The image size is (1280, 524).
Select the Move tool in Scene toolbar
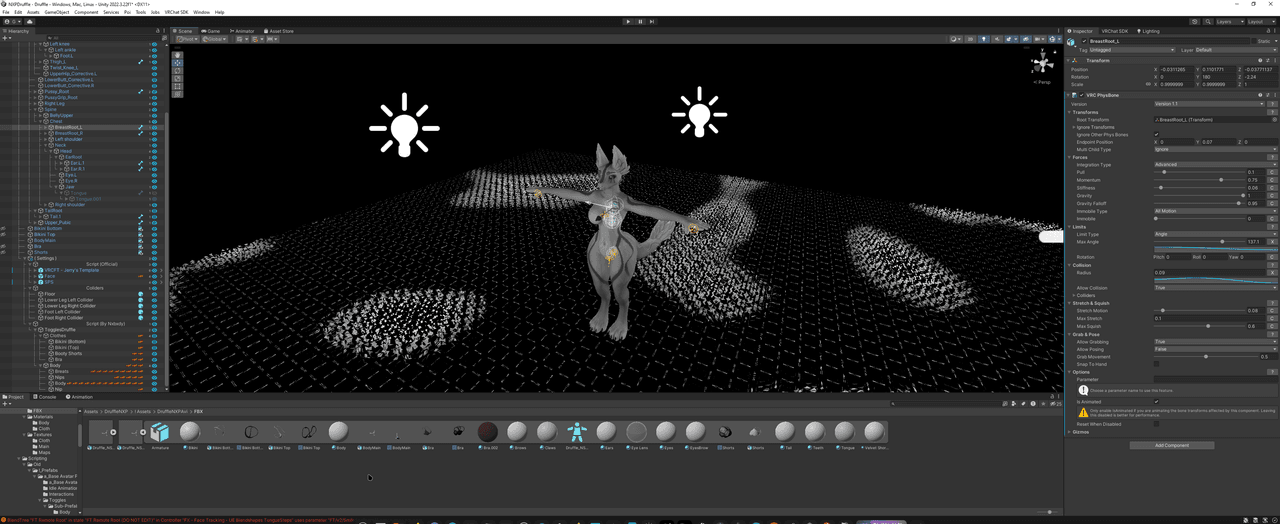pyautogui.click(x=178, y=63)
